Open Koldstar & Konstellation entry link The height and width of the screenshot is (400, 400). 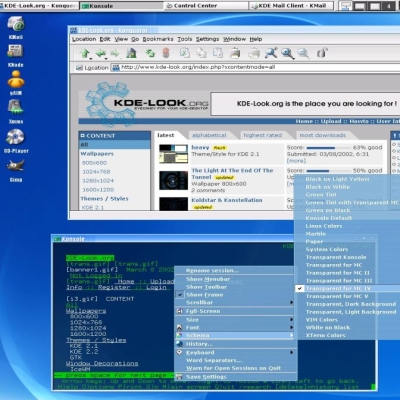point(227,200)
